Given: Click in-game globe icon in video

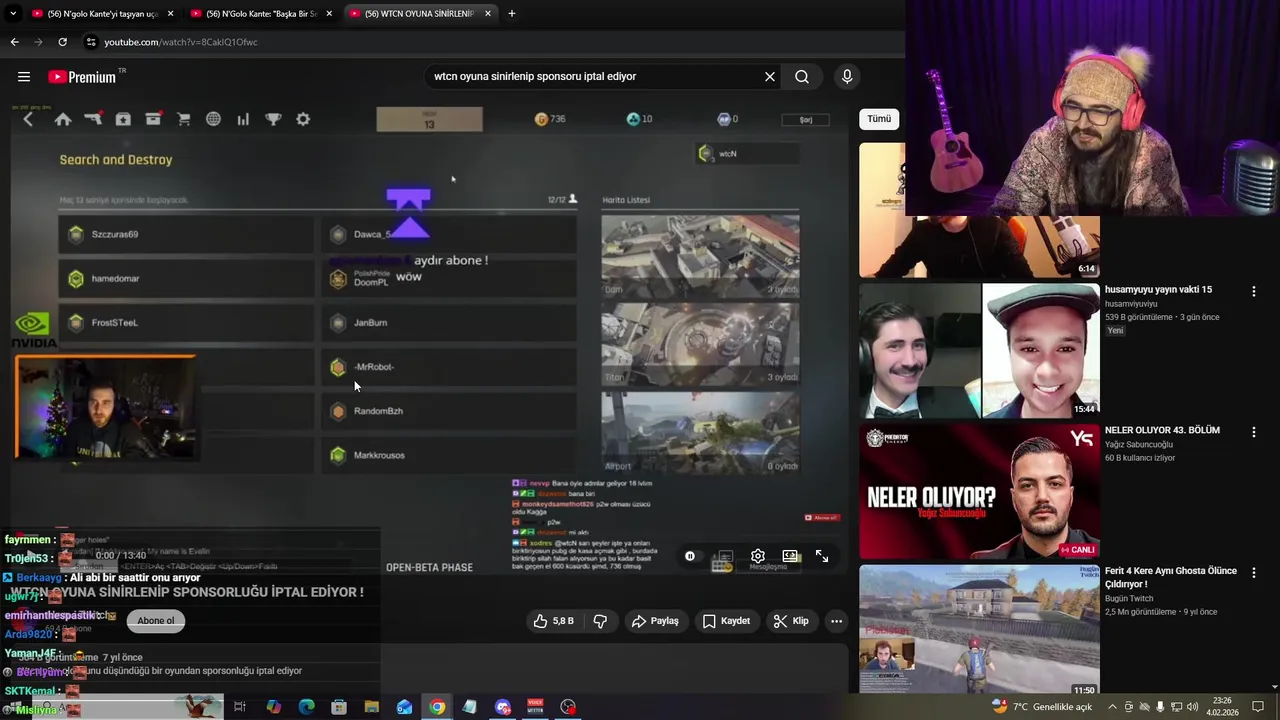Looking at the screenshot, I should coord(213,119).
